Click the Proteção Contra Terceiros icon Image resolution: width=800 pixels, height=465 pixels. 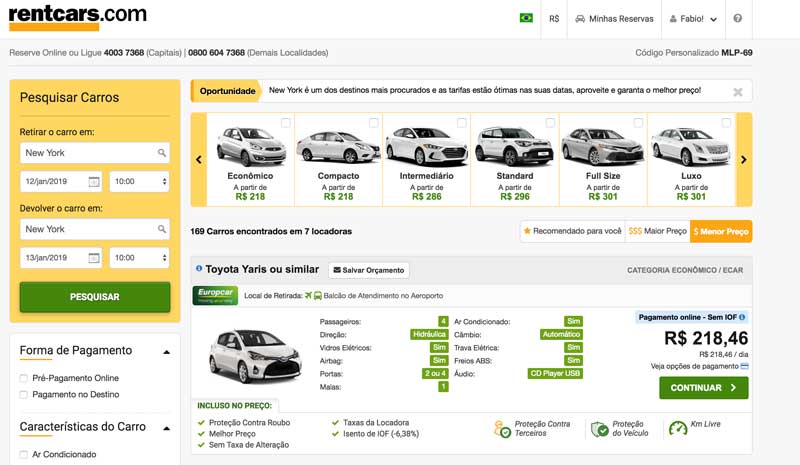[x=502, y=429]
